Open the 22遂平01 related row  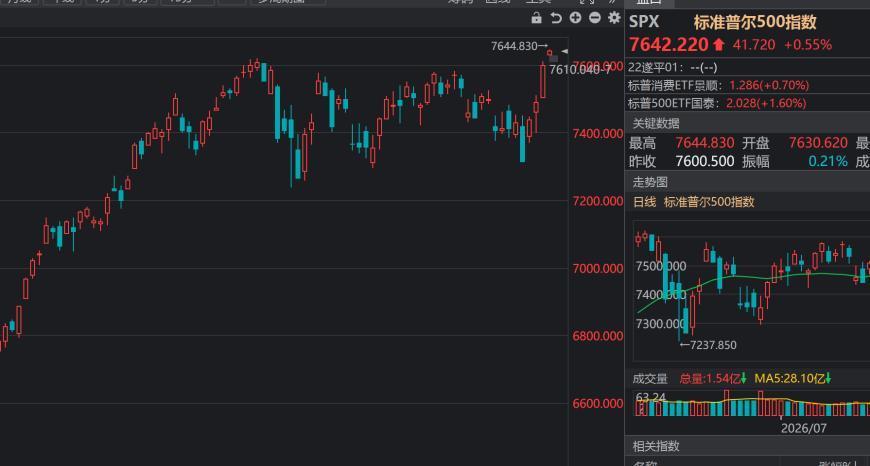click(x=747, y=68)
